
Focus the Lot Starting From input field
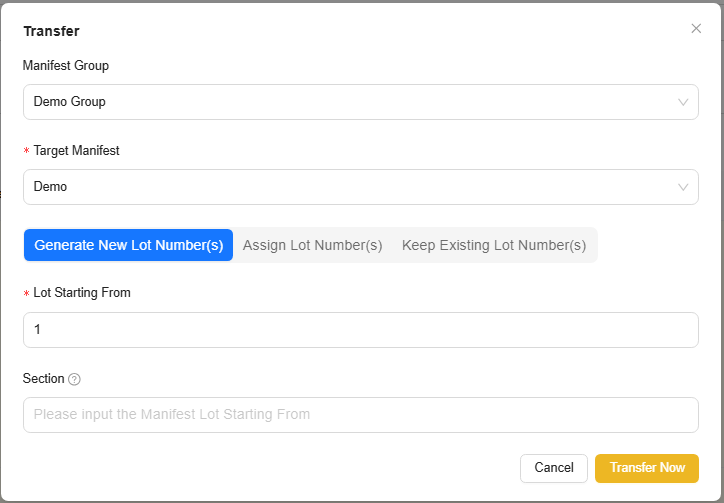coord(360,329)
